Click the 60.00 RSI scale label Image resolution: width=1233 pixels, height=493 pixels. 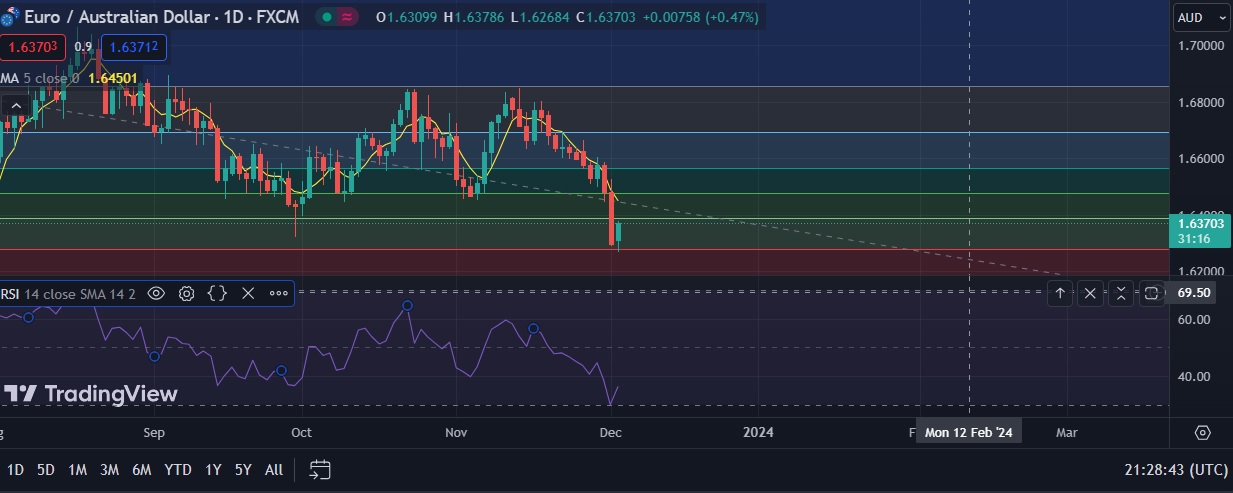click(x=1195, y=320)
